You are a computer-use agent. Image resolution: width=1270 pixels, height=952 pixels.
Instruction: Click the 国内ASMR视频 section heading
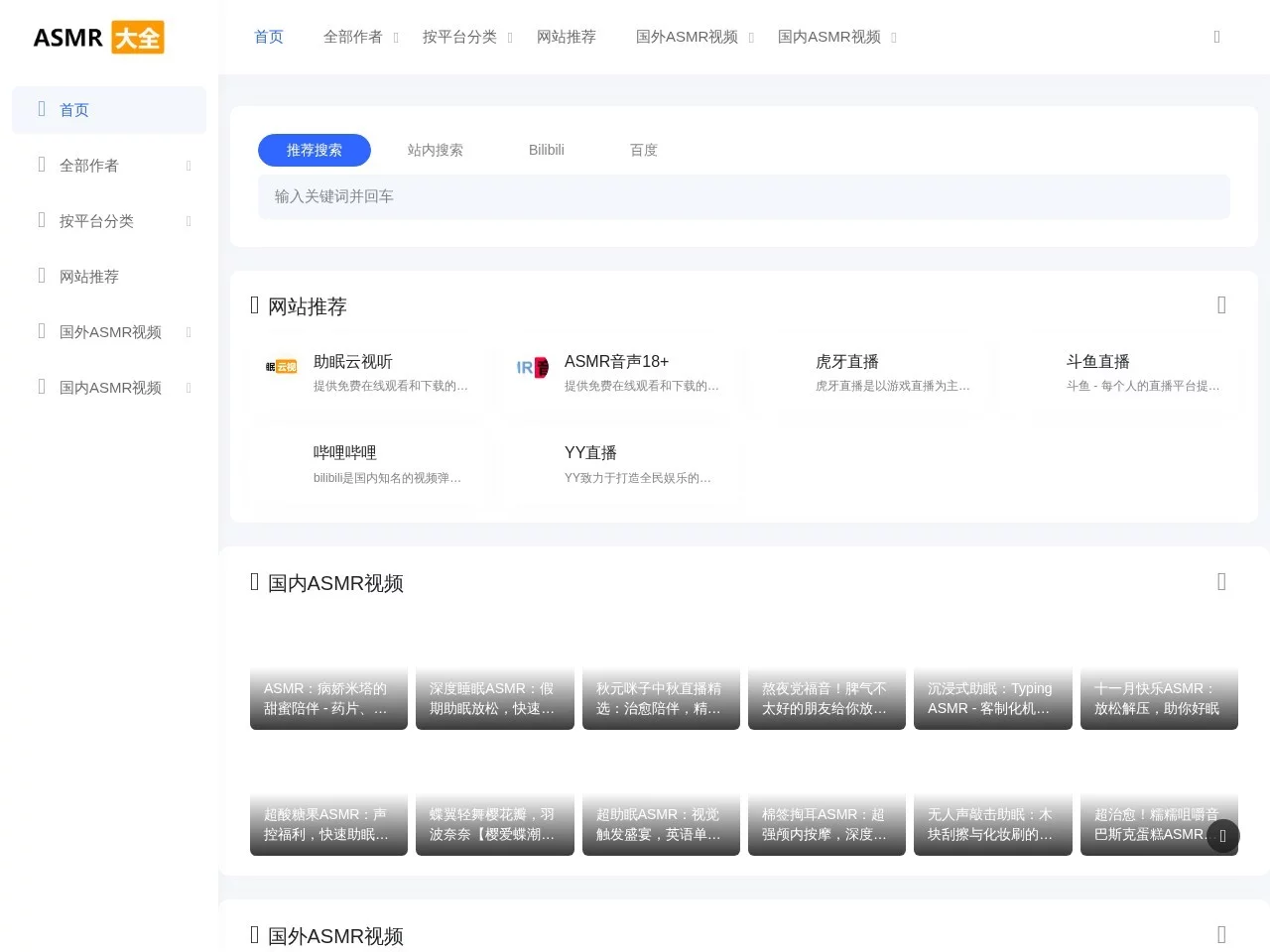[x=335, y=583]
